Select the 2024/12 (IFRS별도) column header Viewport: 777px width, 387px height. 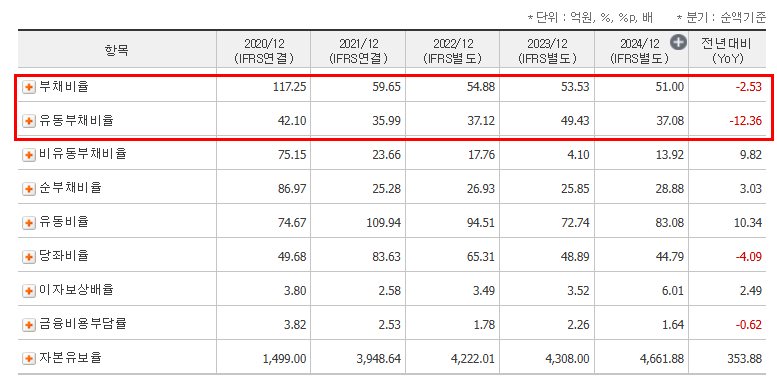tap(641, 50)
